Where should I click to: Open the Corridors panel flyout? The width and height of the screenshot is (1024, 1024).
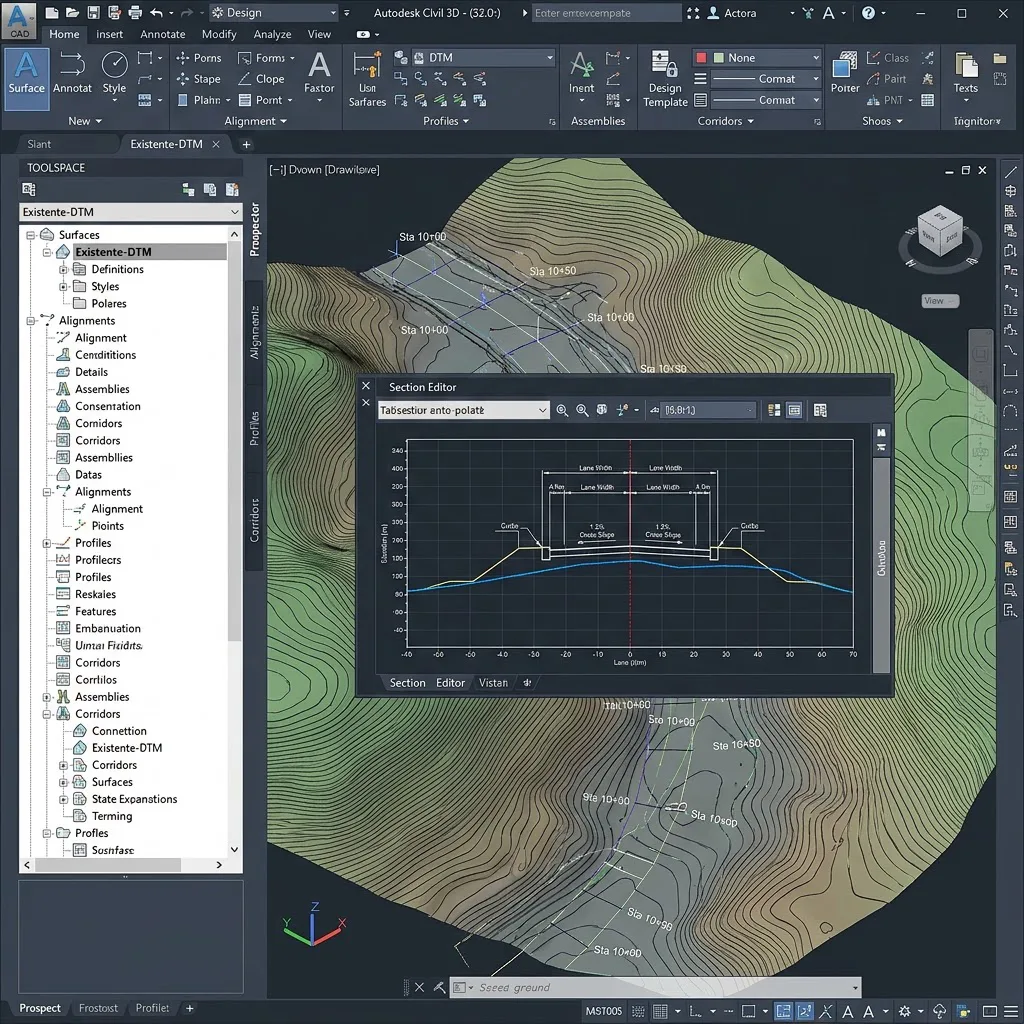(x=725, y=121)
